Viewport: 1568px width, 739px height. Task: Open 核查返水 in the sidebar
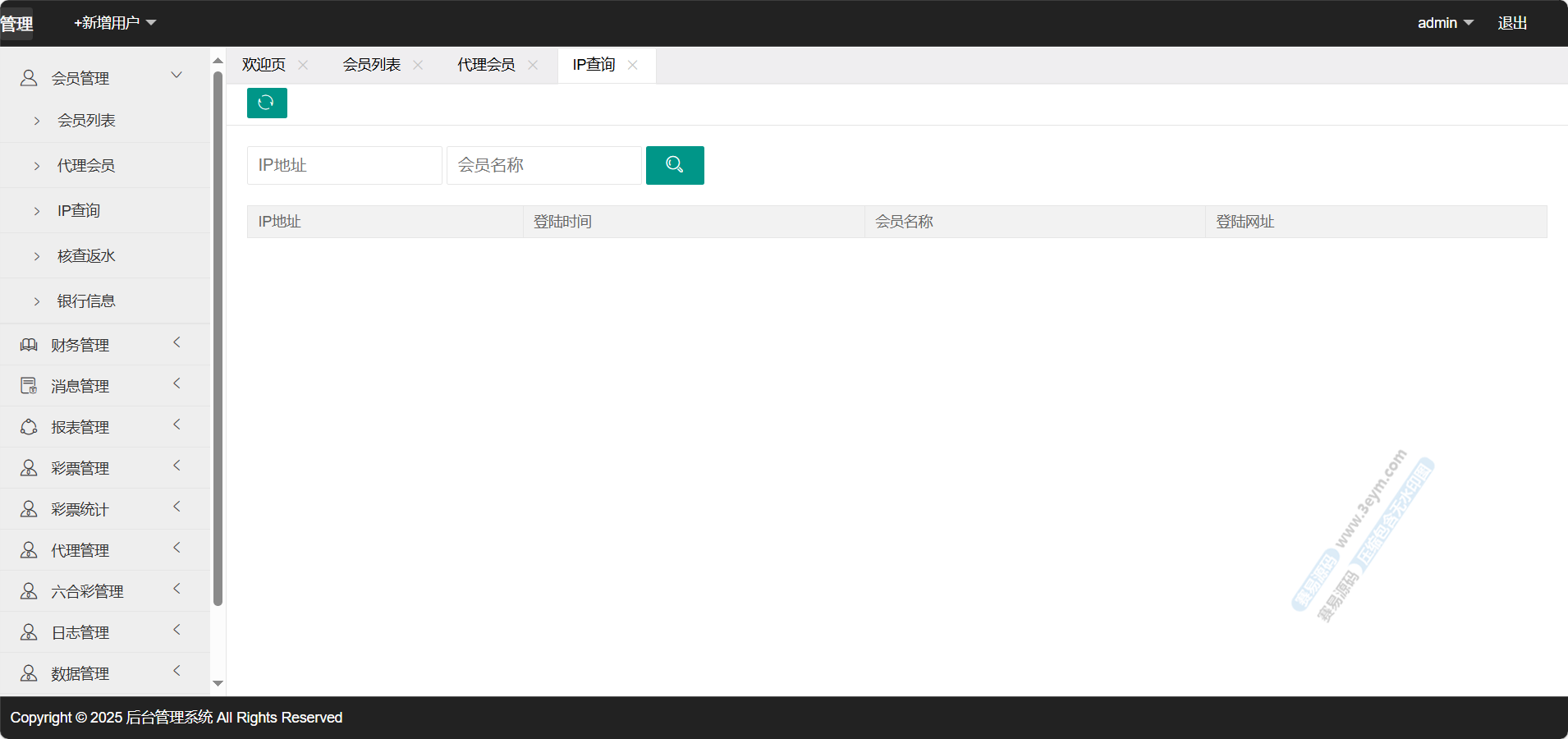pyautogui.click(x=86, y=256)
